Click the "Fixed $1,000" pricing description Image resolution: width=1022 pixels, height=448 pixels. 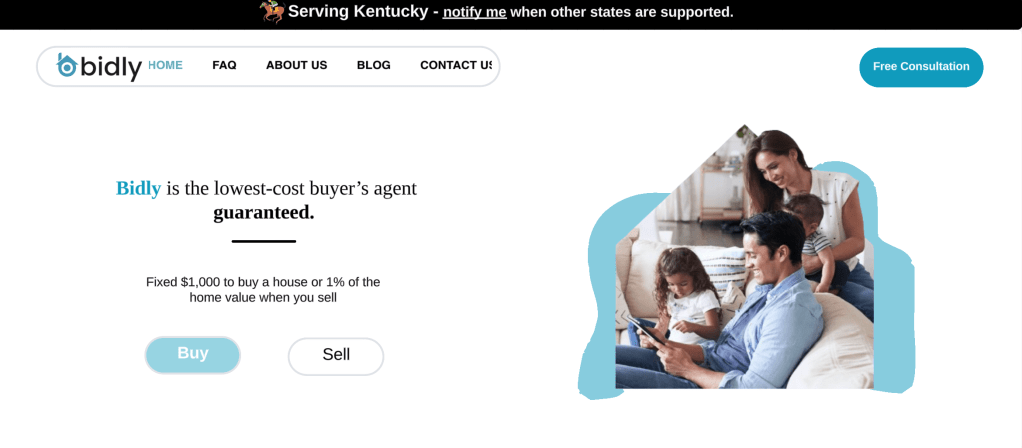click(263, 290)
